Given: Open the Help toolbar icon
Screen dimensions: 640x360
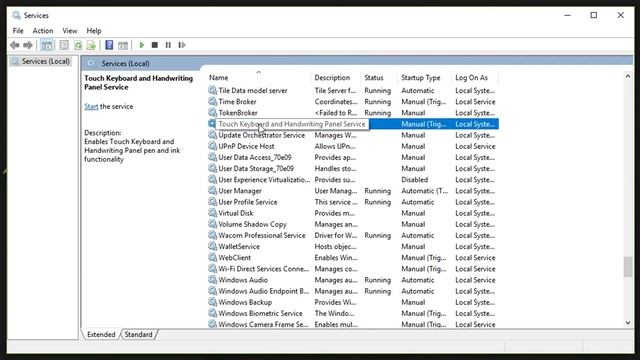Looking at the screenshot, I should tap(109, 45).
